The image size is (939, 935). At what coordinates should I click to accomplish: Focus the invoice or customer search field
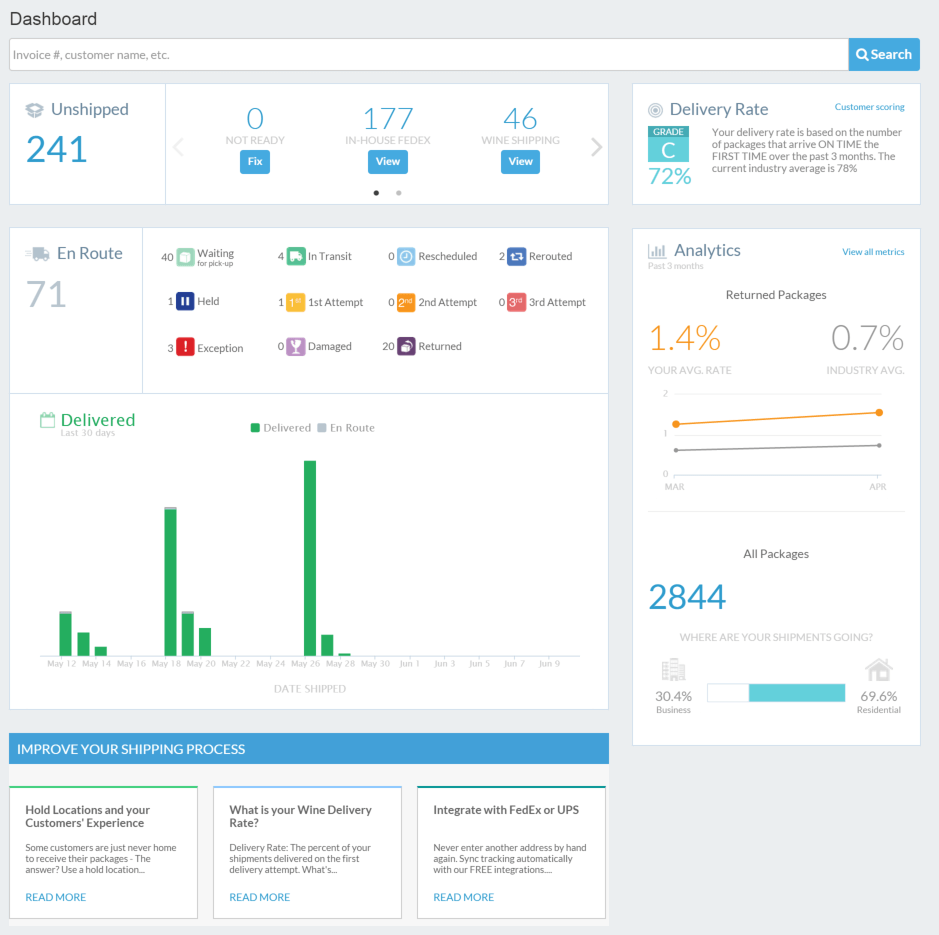(428, 55)
